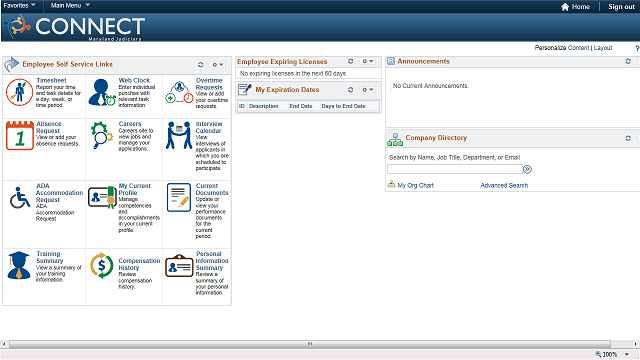
Task: Open the Timesheet text link
Action: (x=51, y=80)
